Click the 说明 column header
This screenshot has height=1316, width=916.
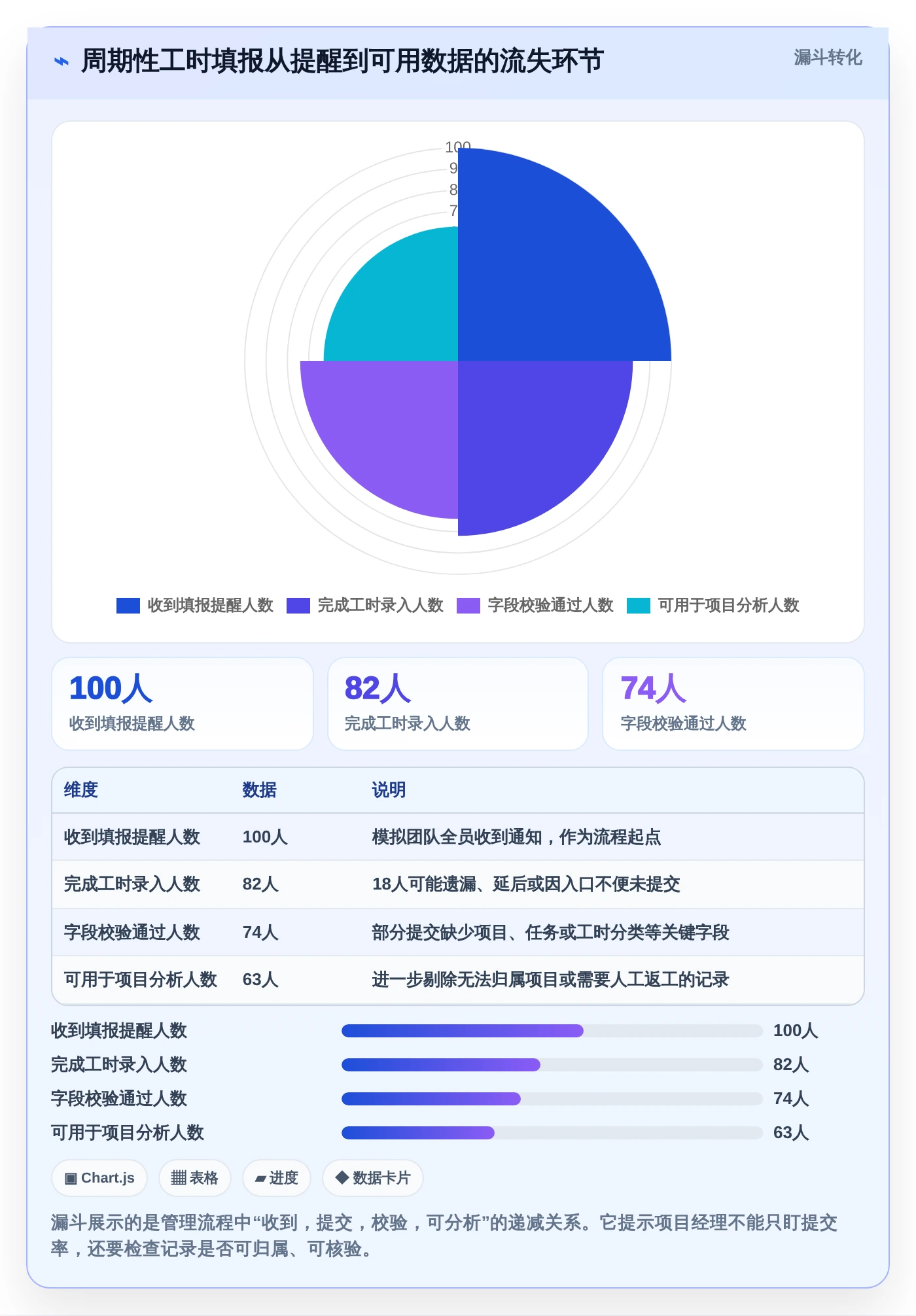coord(389,790)
